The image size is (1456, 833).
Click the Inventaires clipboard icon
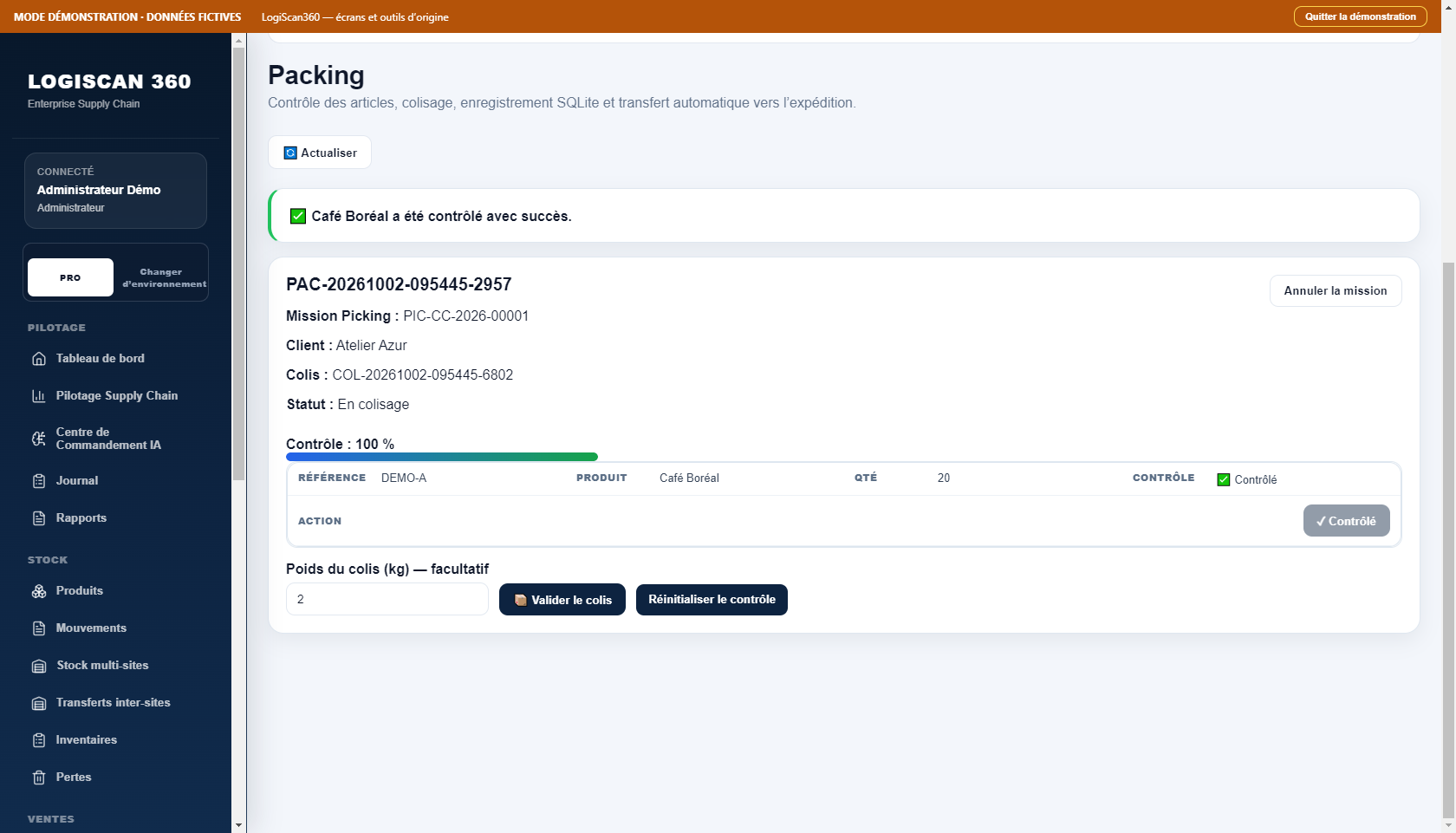pyautogui.click(x=39, y=740)
